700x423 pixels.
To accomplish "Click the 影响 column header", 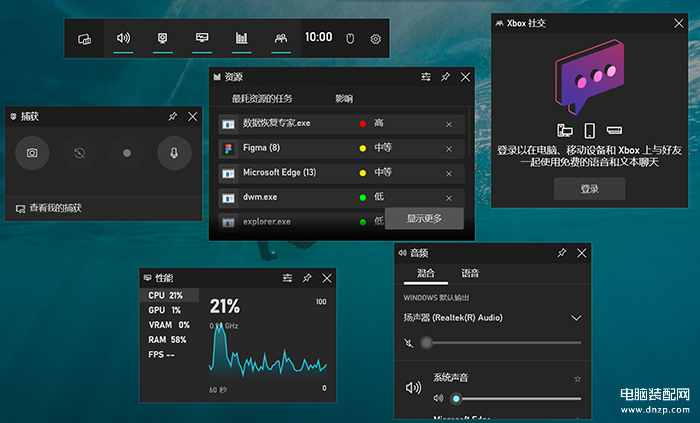I will coord(344,99).
